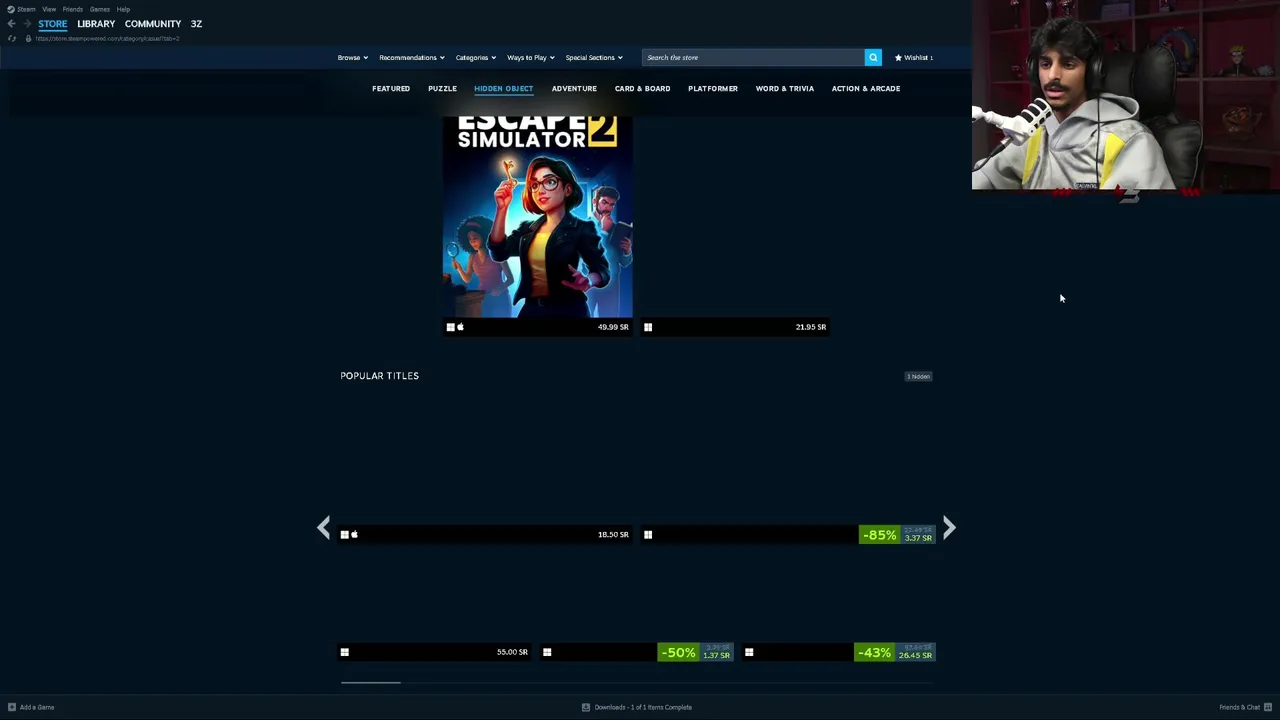Click Windows icon under Escape Simulator 2
The height and width of the screenshot is (720, 1280).
[450, 327]
